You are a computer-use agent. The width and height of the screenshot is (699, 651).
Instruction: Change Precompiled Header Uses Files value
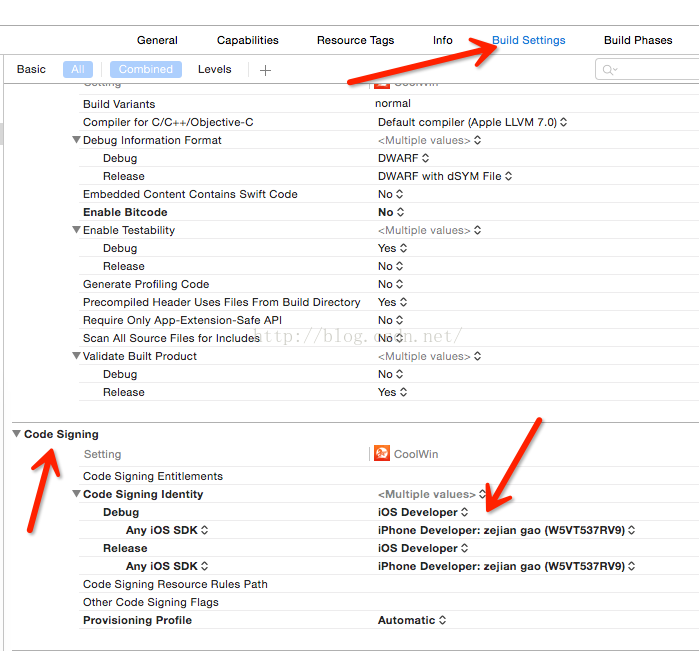[x=392, y=302]
